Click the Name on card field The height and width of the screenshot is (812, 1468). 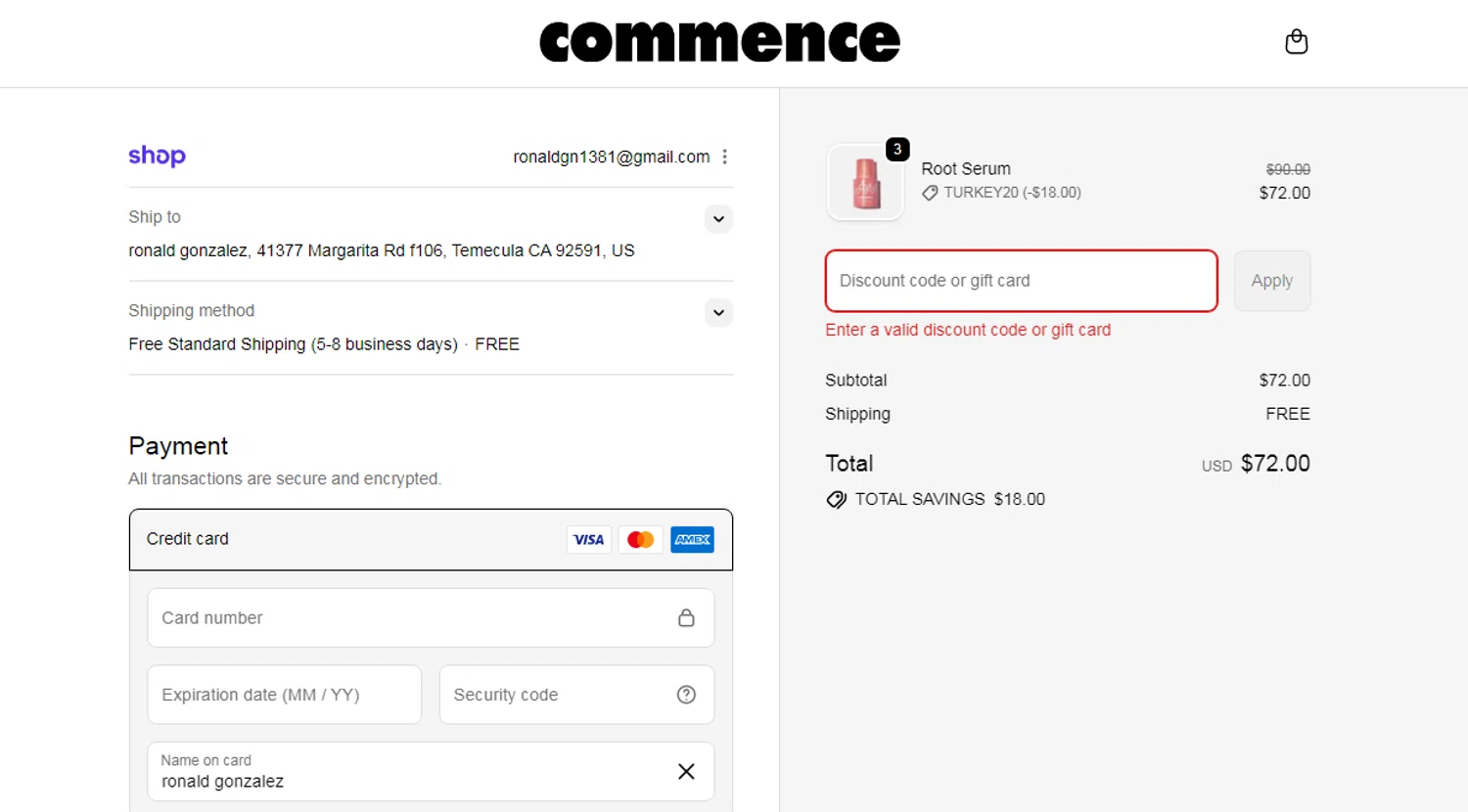point(431,771)
